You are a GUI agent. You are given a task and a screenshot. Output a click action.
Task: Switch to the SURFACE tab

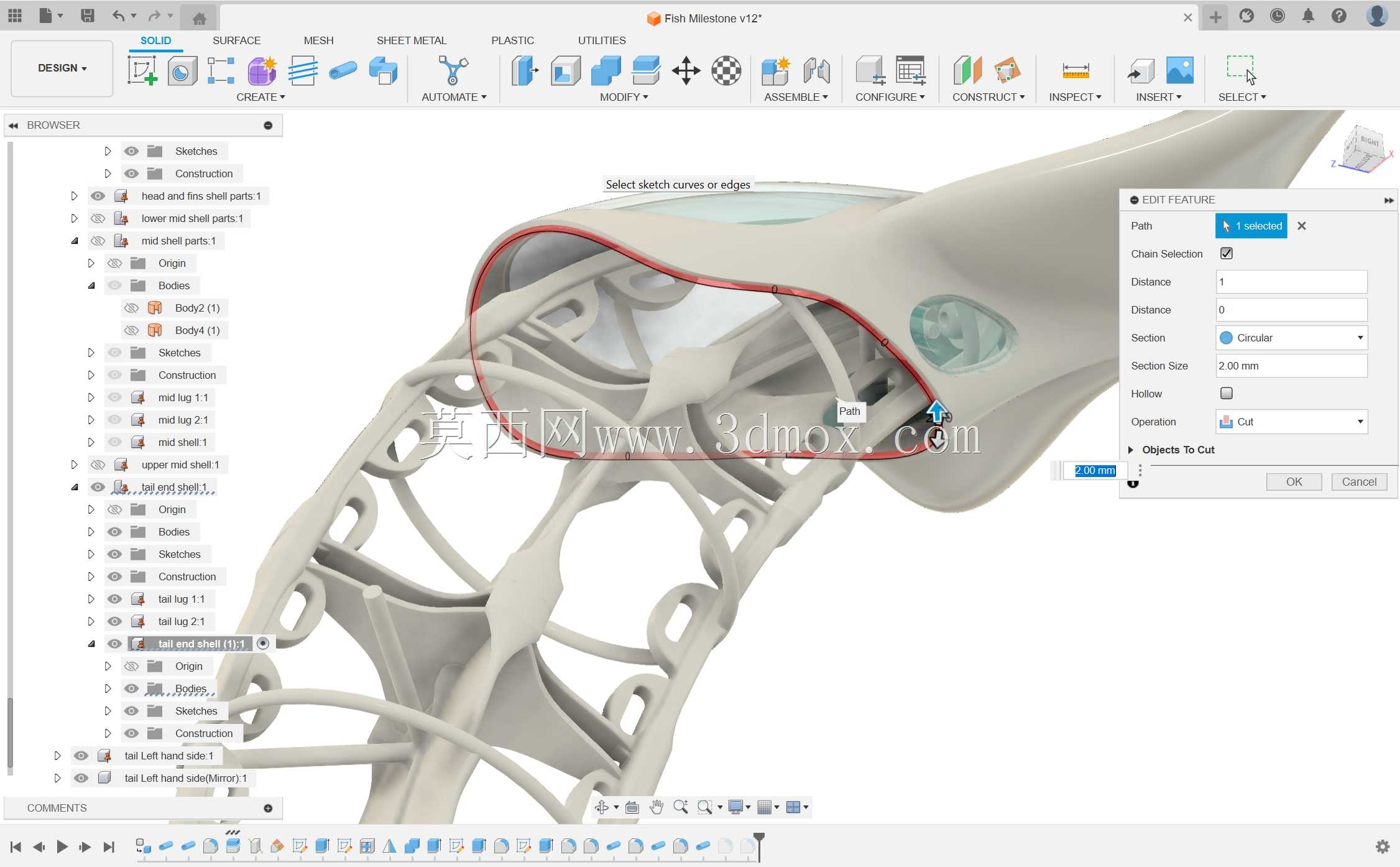[236, 40]
